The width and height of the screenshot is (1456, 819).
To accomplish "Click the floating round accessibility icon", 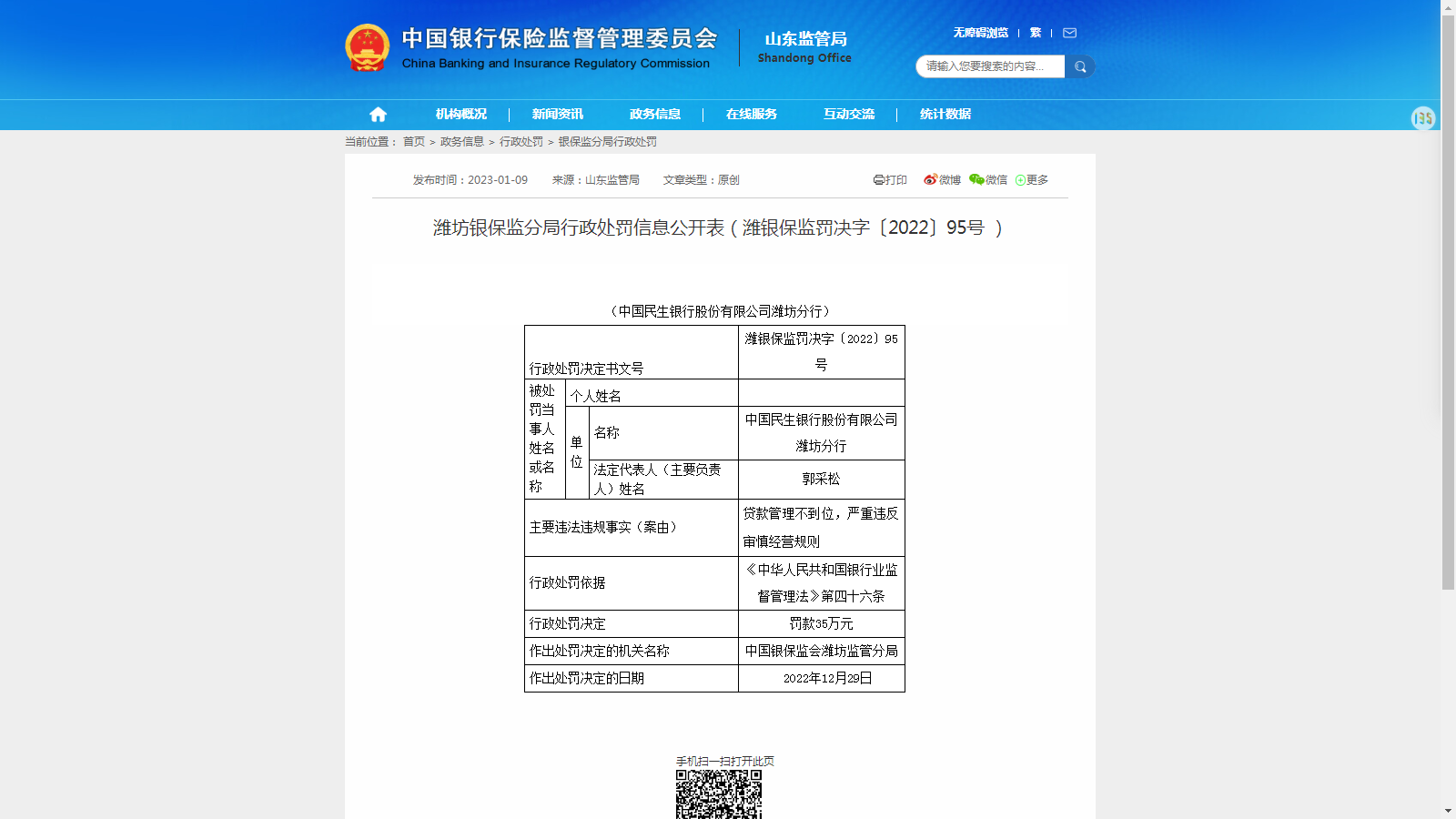I will pos(1423,117).
